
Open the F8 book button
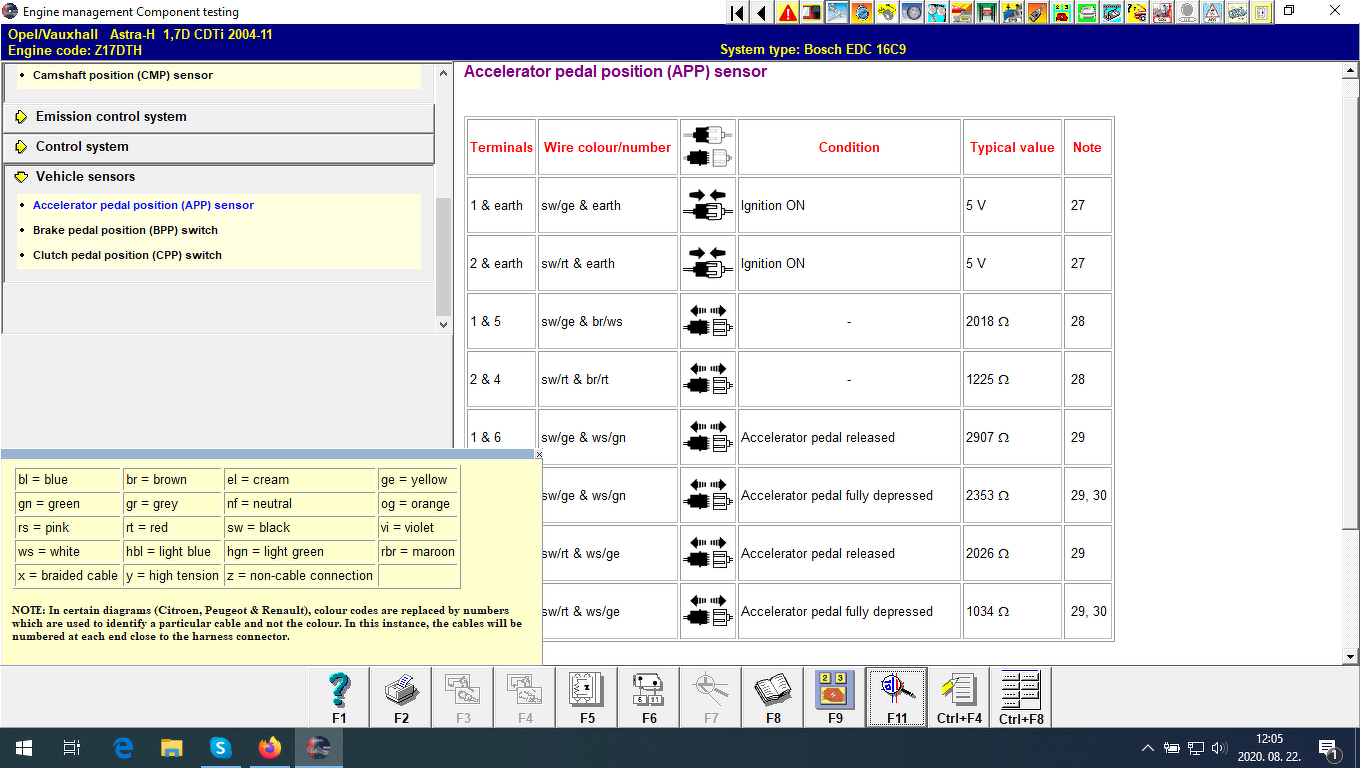coord(773,697)
